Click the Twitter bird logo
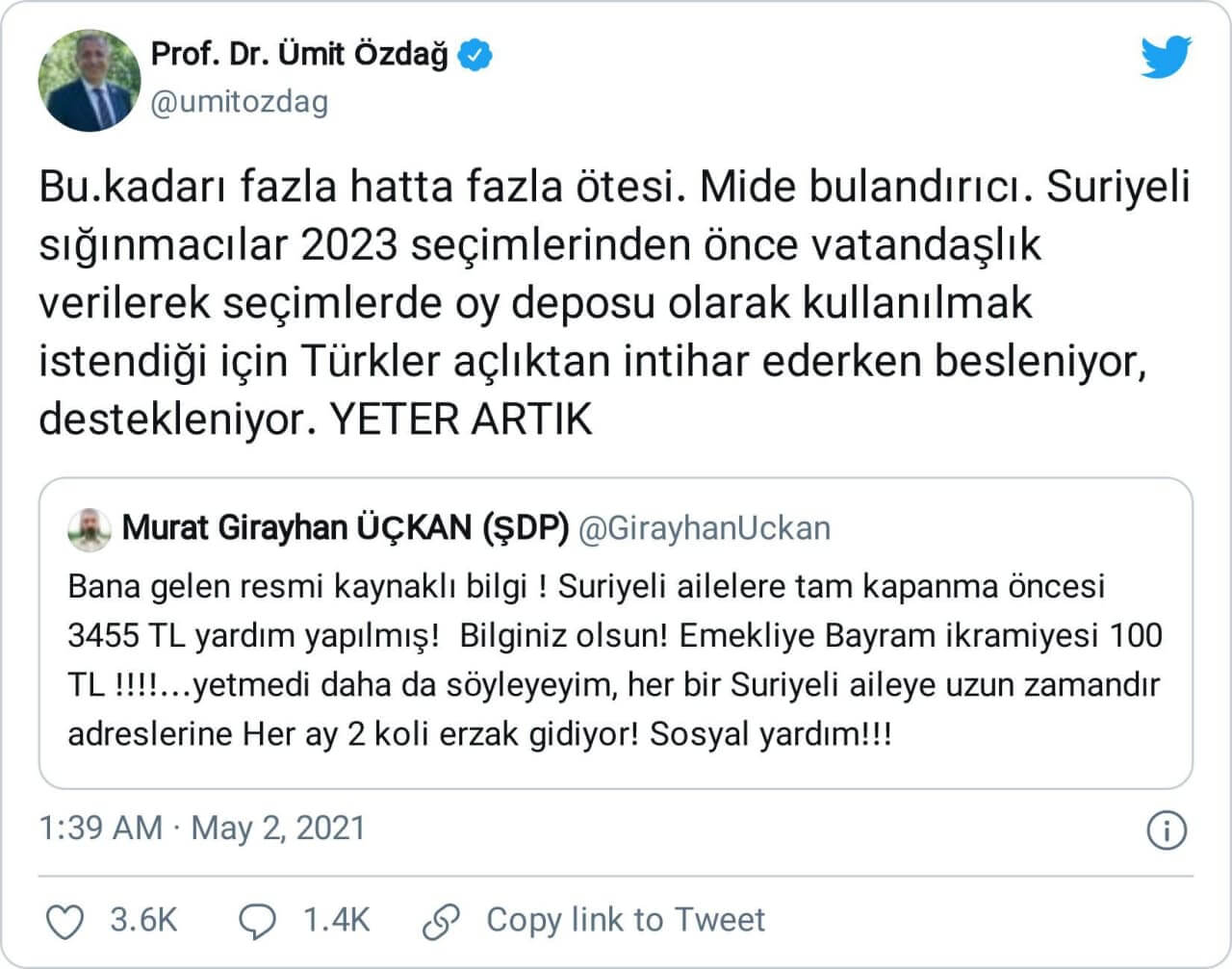1232x969 pixels. pos(1166,58)
